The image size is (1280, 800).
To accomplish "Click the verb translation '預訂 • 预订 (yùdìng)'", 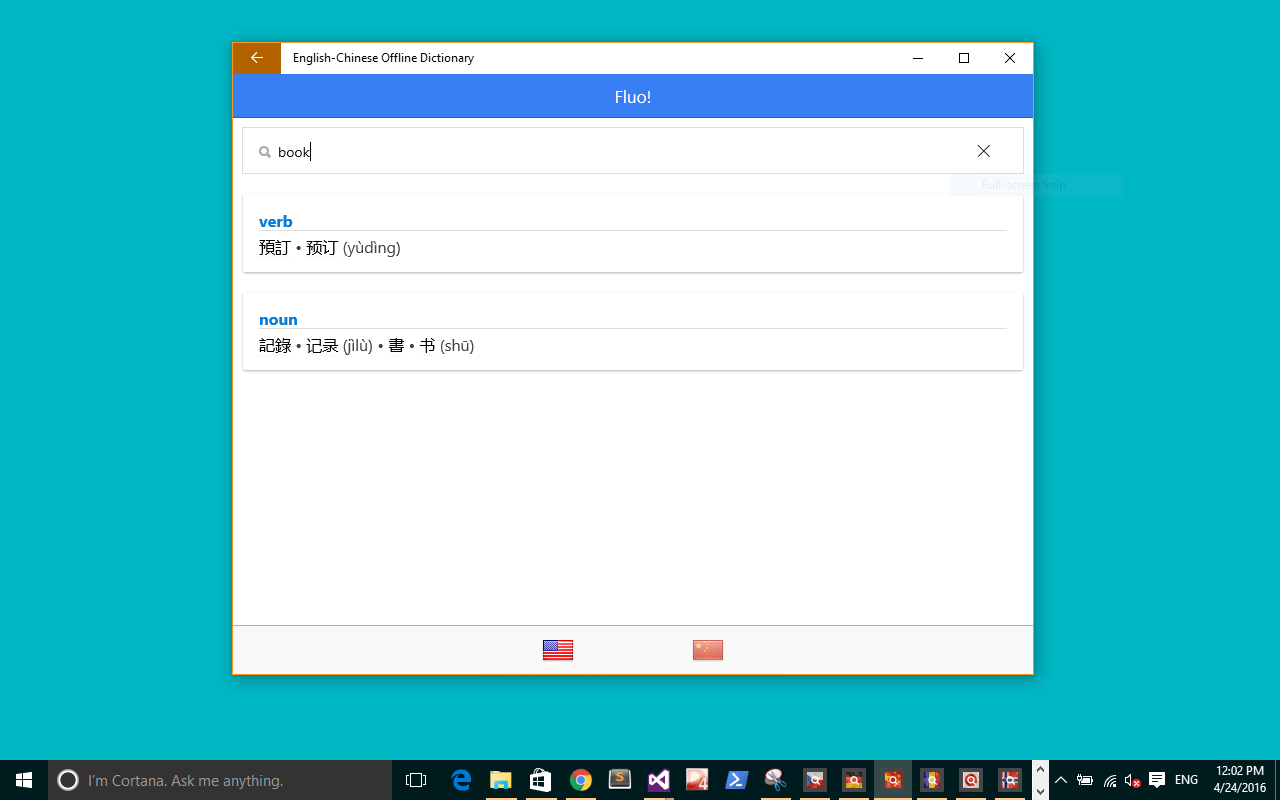I will tap(330, 248).
